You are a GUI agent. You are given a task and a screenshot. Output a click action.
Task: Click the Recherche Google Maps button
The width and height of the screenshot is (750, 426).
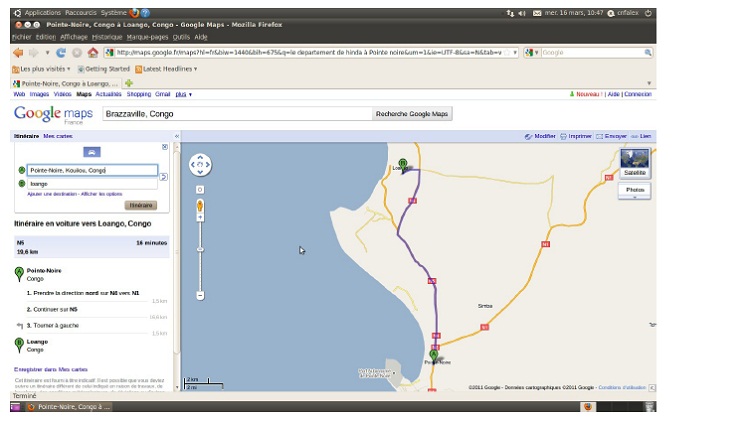point(413,114)
